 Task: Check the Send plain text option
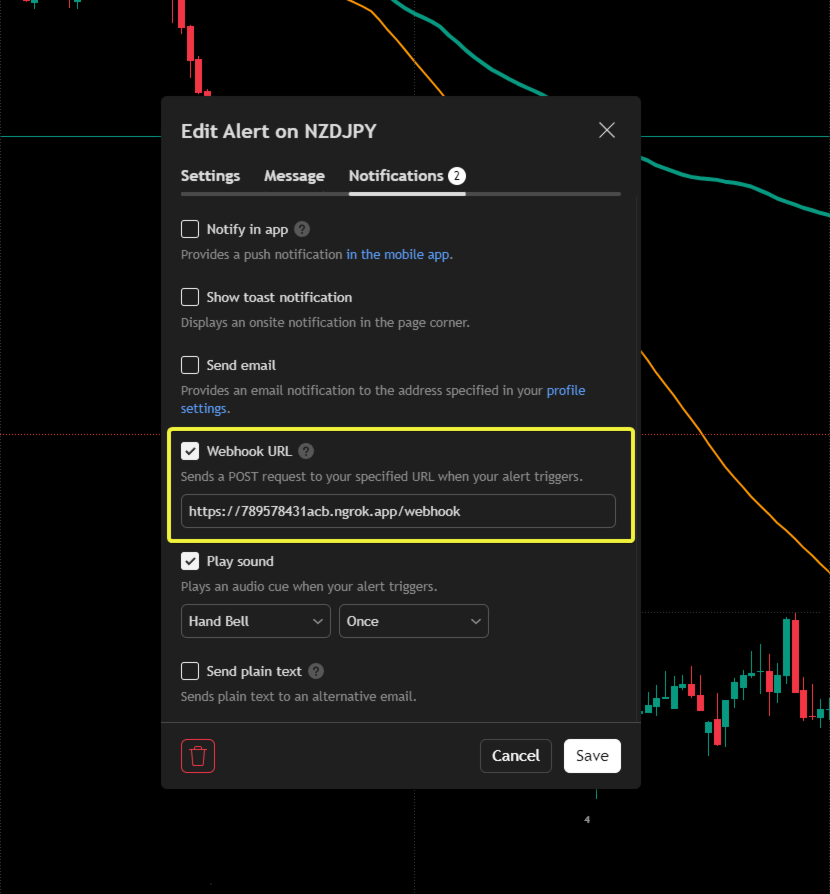[190, 671]
